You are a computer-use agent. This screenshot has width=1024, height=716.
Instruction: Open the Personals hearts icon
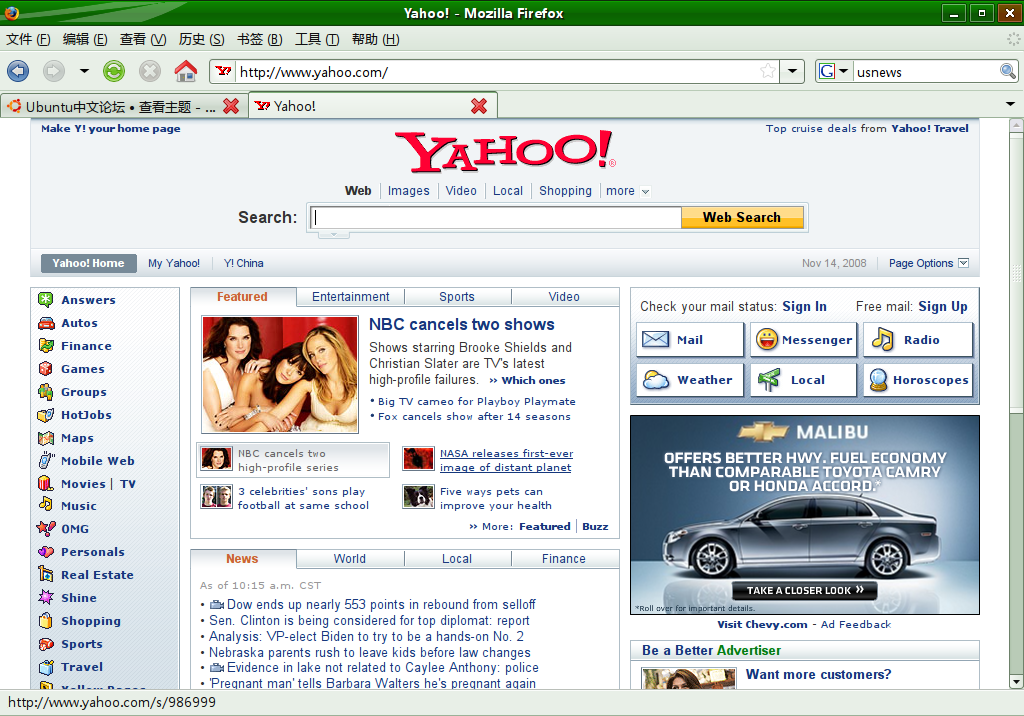click(46, 552)
